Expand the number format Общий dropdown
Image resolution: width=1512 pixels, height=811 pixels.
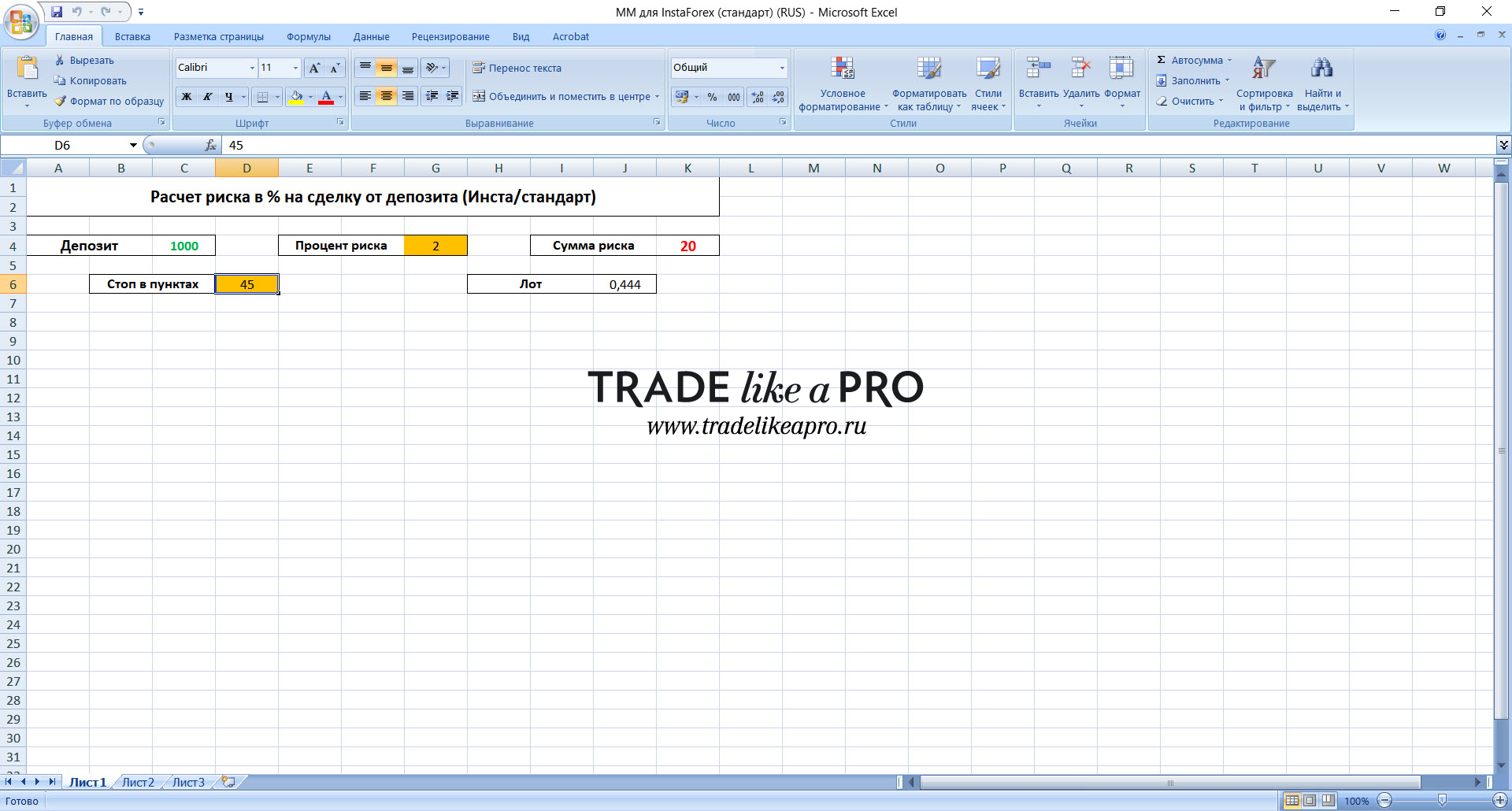(x=782, y=68)
